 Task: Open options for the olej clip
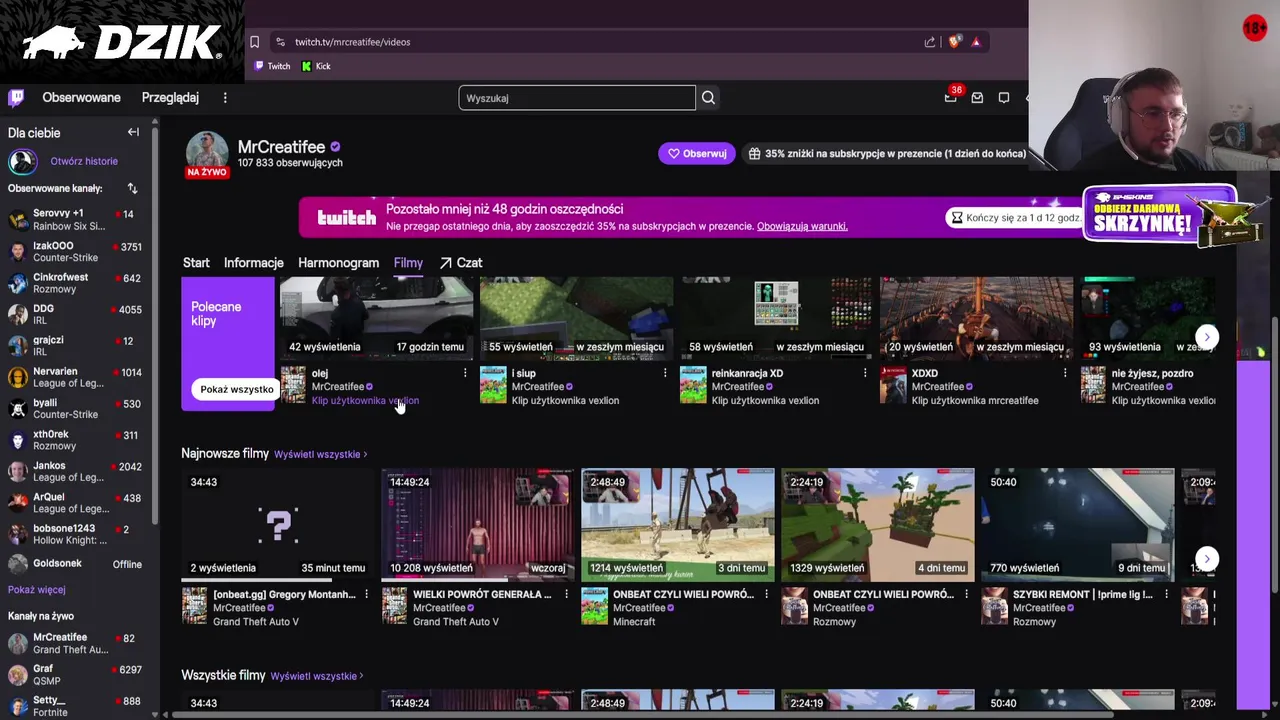point(465,373)
